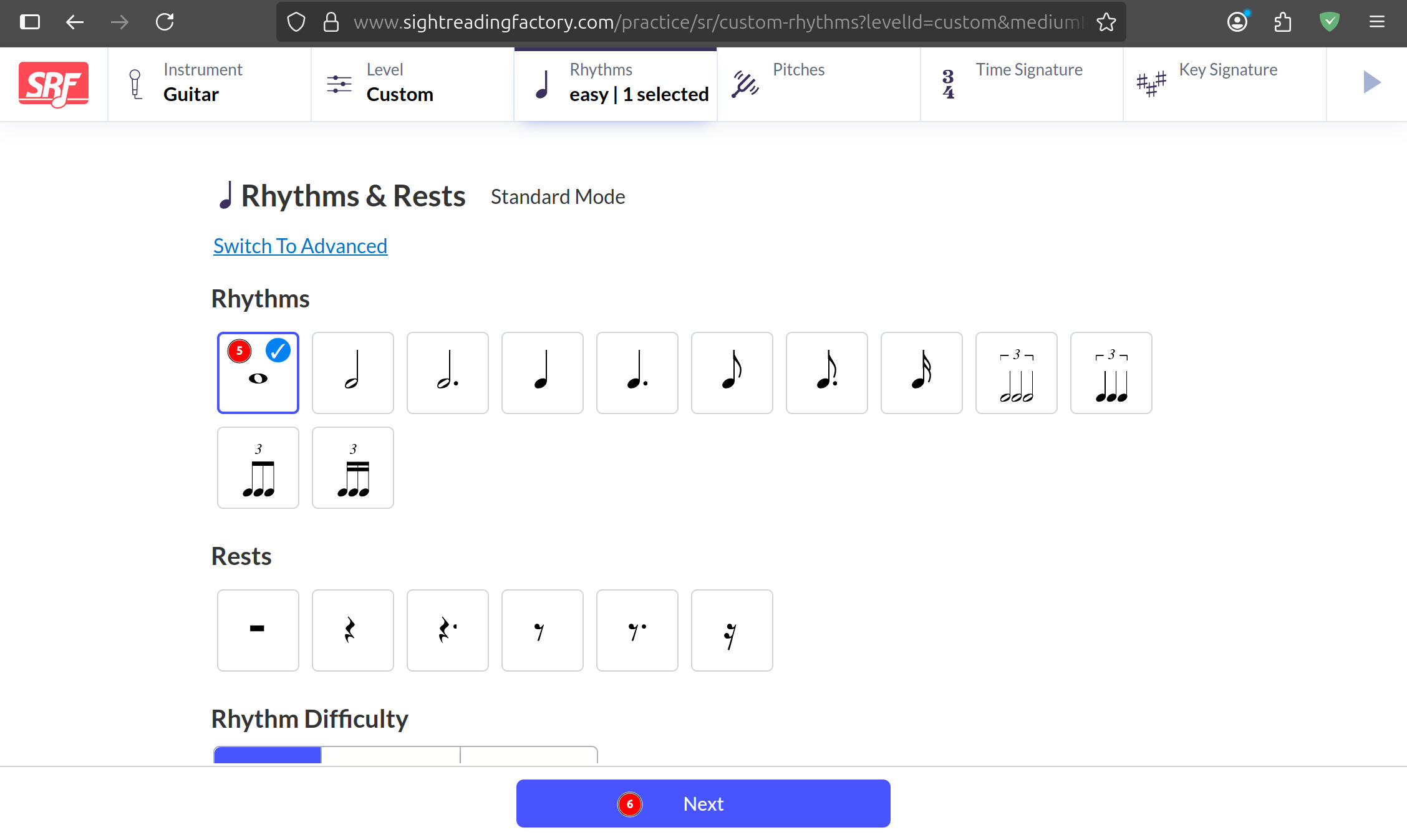Click the blue Next button
Screen dimensions: 1407x840
(x=703, y=803)
